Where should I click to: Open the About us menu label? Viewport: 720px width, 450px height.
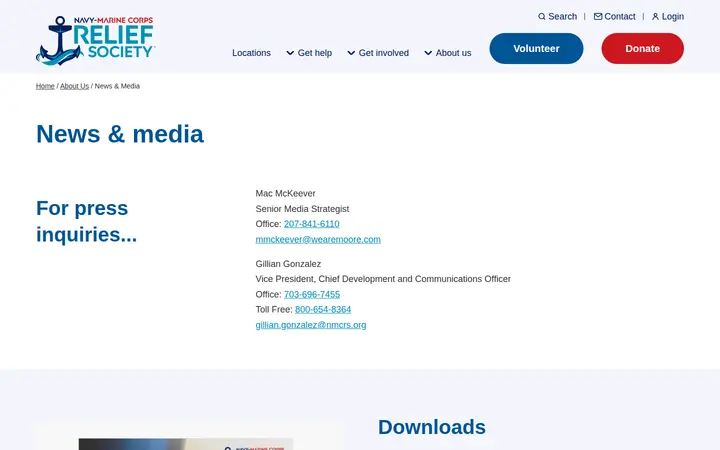pos(453,53)
